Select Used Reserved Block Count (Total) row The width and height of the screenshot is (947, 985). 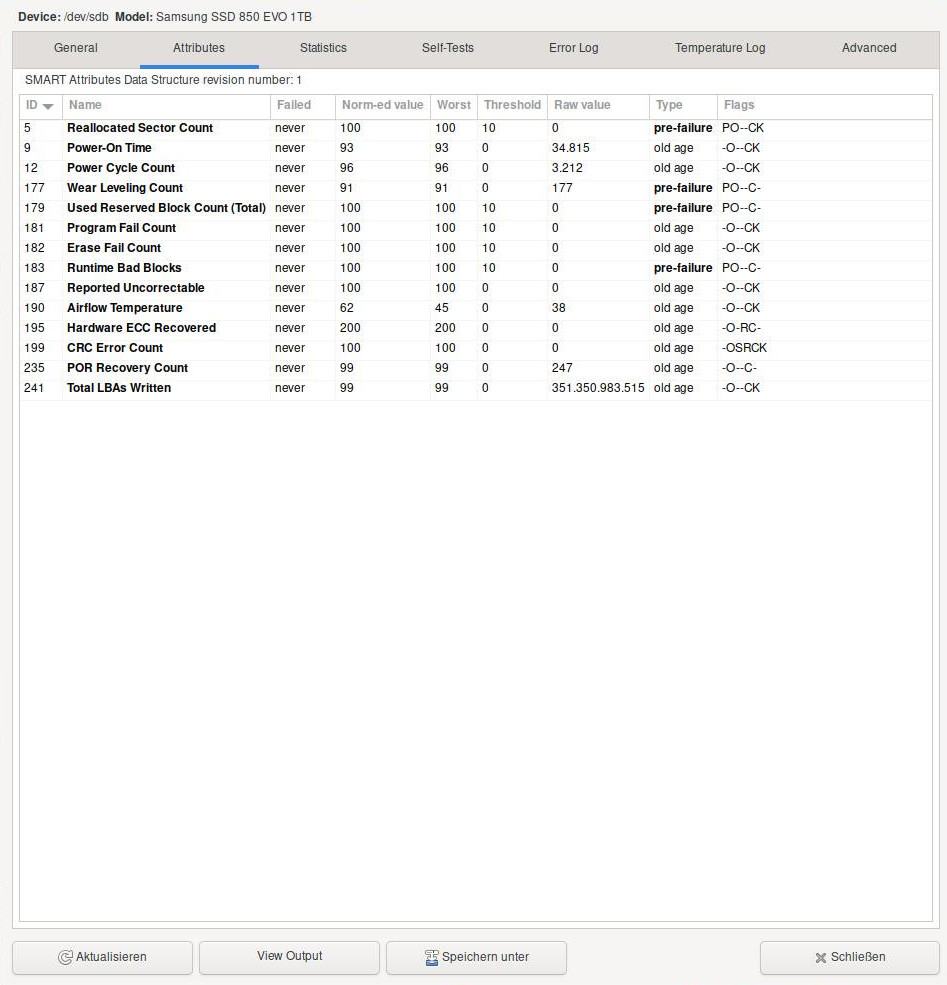[x=475, y=208]
